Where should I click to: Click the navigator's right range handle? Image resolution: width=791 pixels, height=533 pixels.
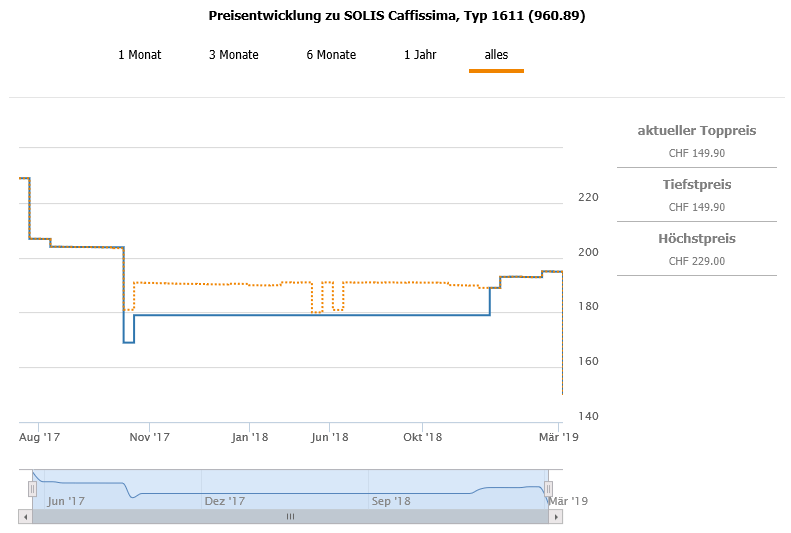click(548, 488)
